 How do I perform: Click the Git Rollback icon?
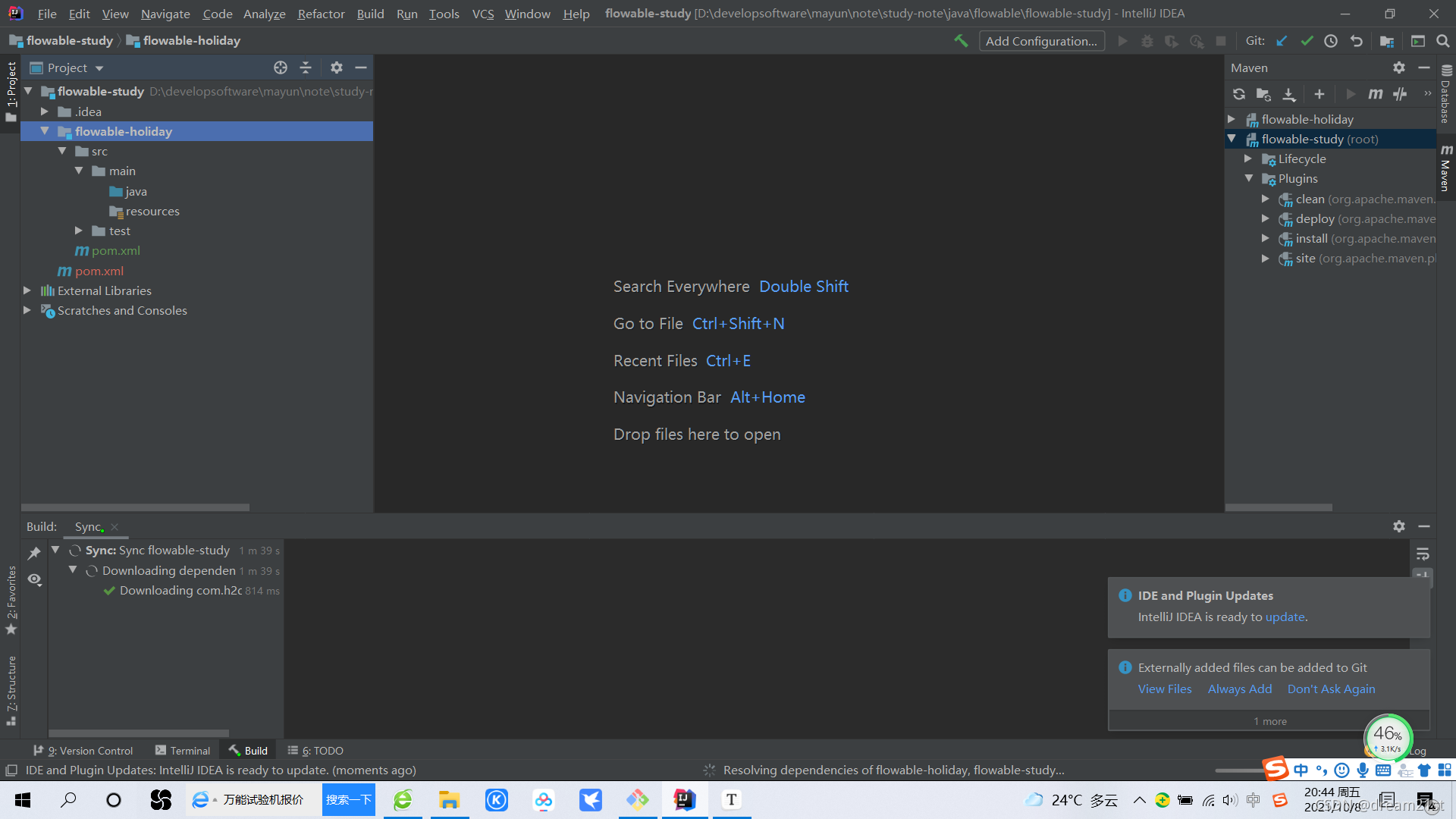tap(1357, 41)
